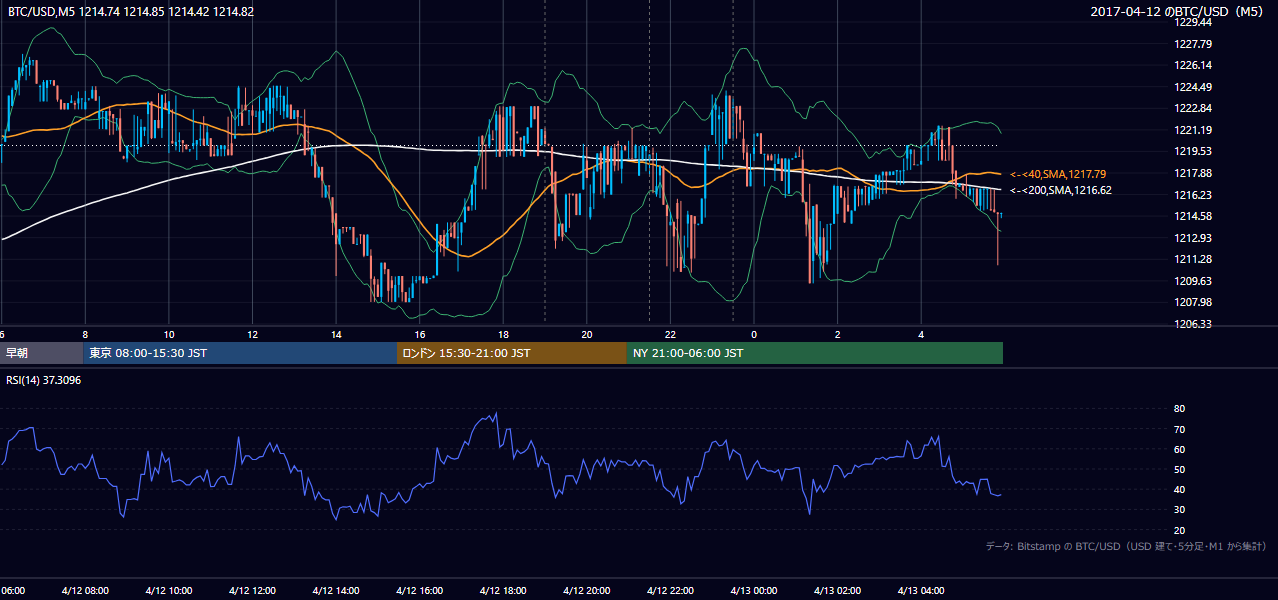The image size is (1278, 600).
Task: Click price axis label 1224.49
Action: [x=1194, y=87]
